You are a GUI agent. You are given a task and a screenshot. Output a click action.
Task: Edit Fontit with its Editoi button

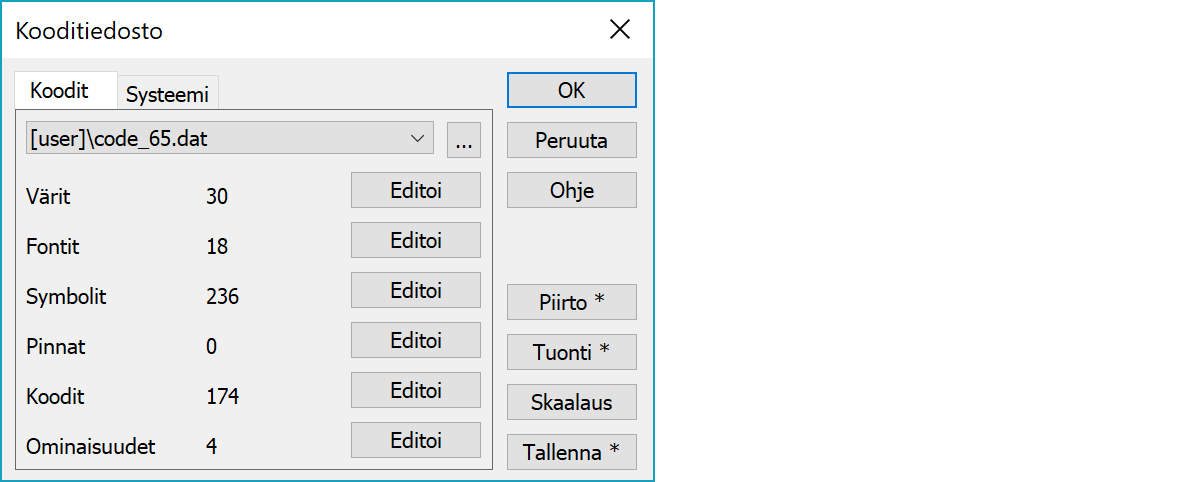click(x=416, y=240)
